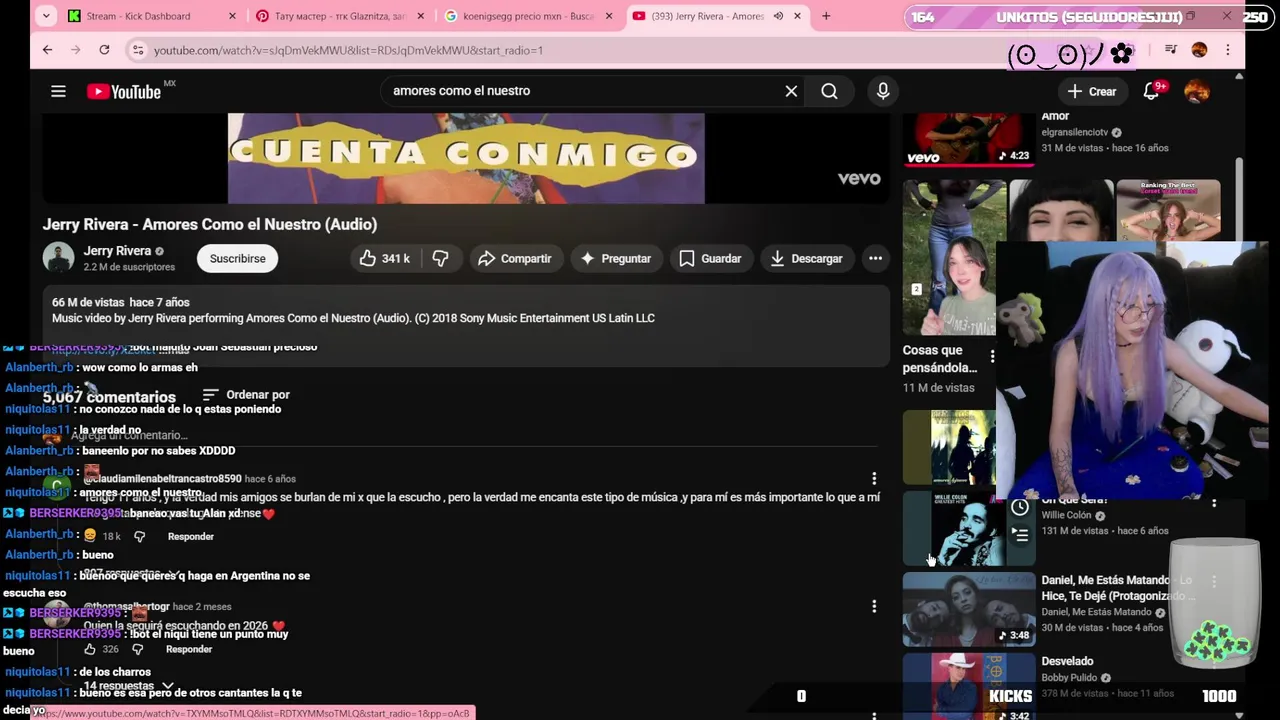Screen dimensions: 1280x720
Task: Expand the 14 respuestas replies
Action: pyautogui.click(x=128, y=686)
